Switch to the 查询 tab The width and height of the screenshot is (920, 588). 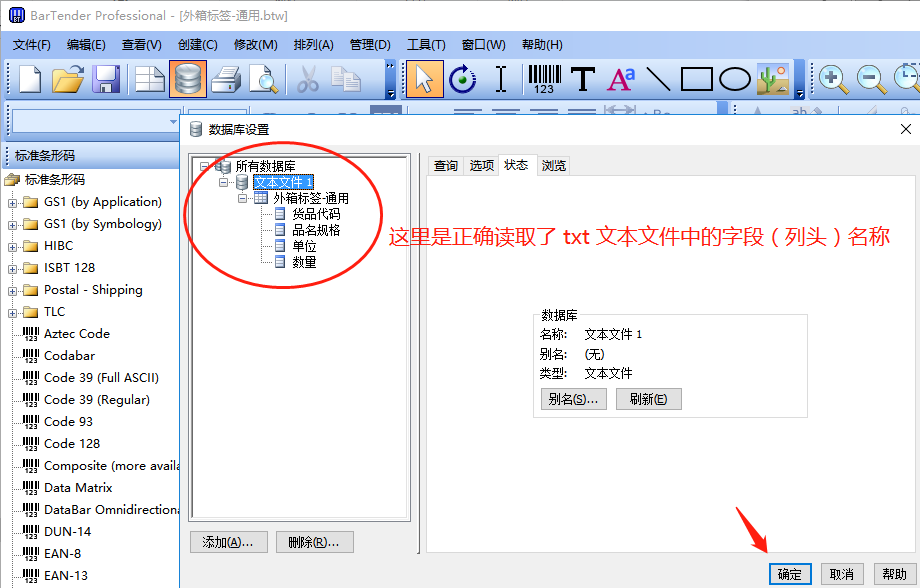tap(445, 166)
